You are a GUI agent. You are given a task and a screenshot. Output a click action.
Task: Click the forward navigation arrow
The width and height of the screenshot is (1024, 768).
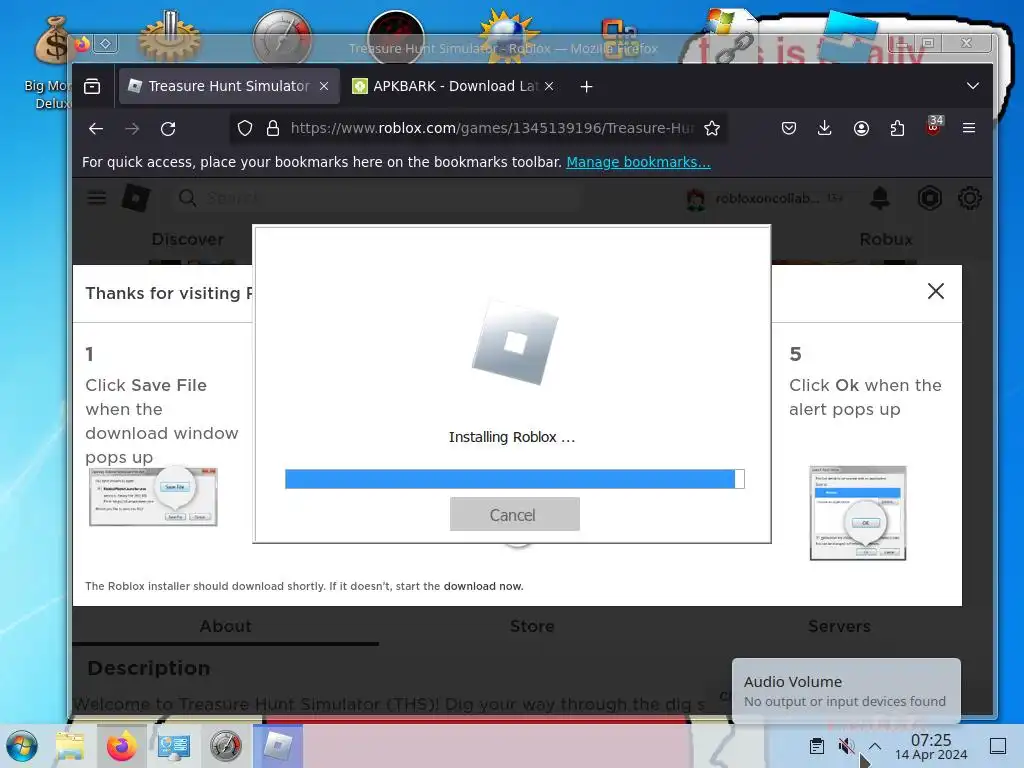point(132,129)
